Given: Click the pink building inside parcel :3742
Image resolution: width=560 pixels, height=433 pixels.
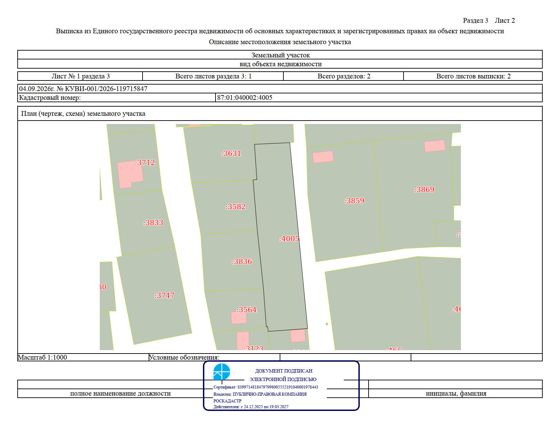Looking at the screenshot, I should tap(130, 174).
